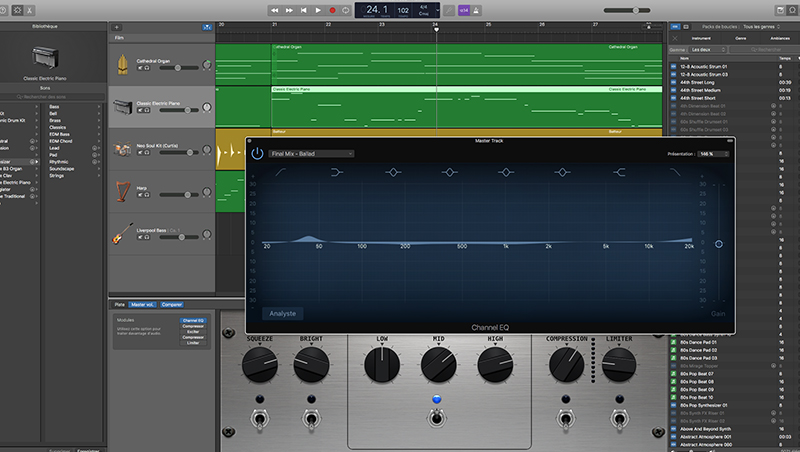This screenshot has width=800, height=452.
Task: Open the display mode dropdown in the LCD
Action: (x=437, y=10)
